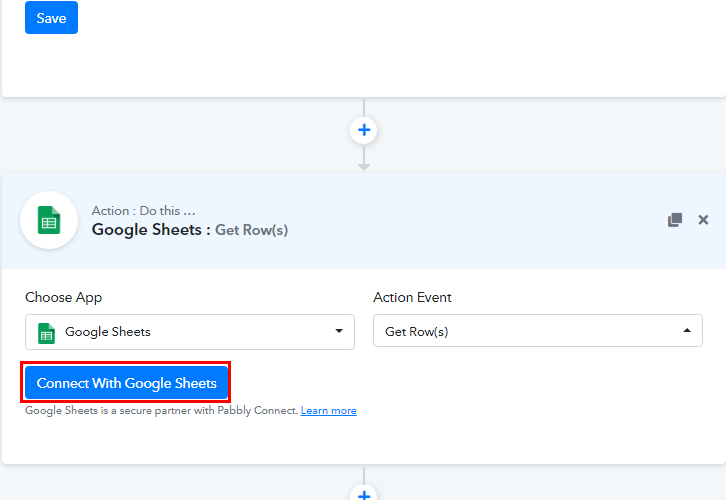Click the 'Action : Do this …' label

pyautogui.click(x=144, y=211)
